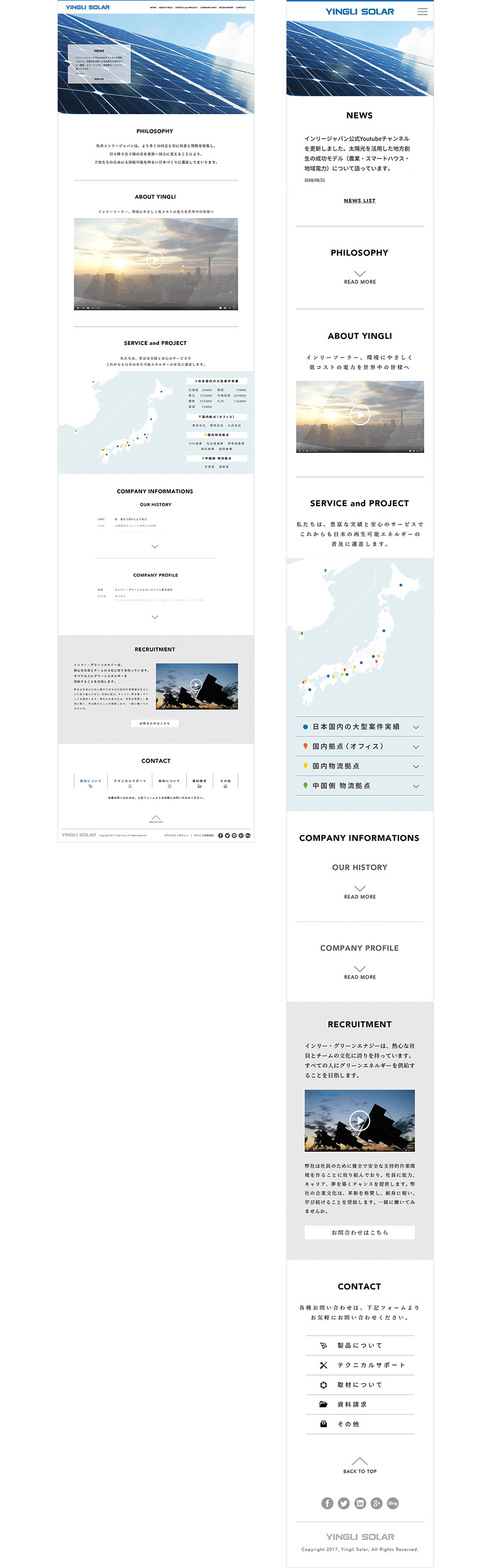The image size is (492, 1568).
Task: Select RECRUITMENT in desktop top navigation
Action: click(226, 8)
